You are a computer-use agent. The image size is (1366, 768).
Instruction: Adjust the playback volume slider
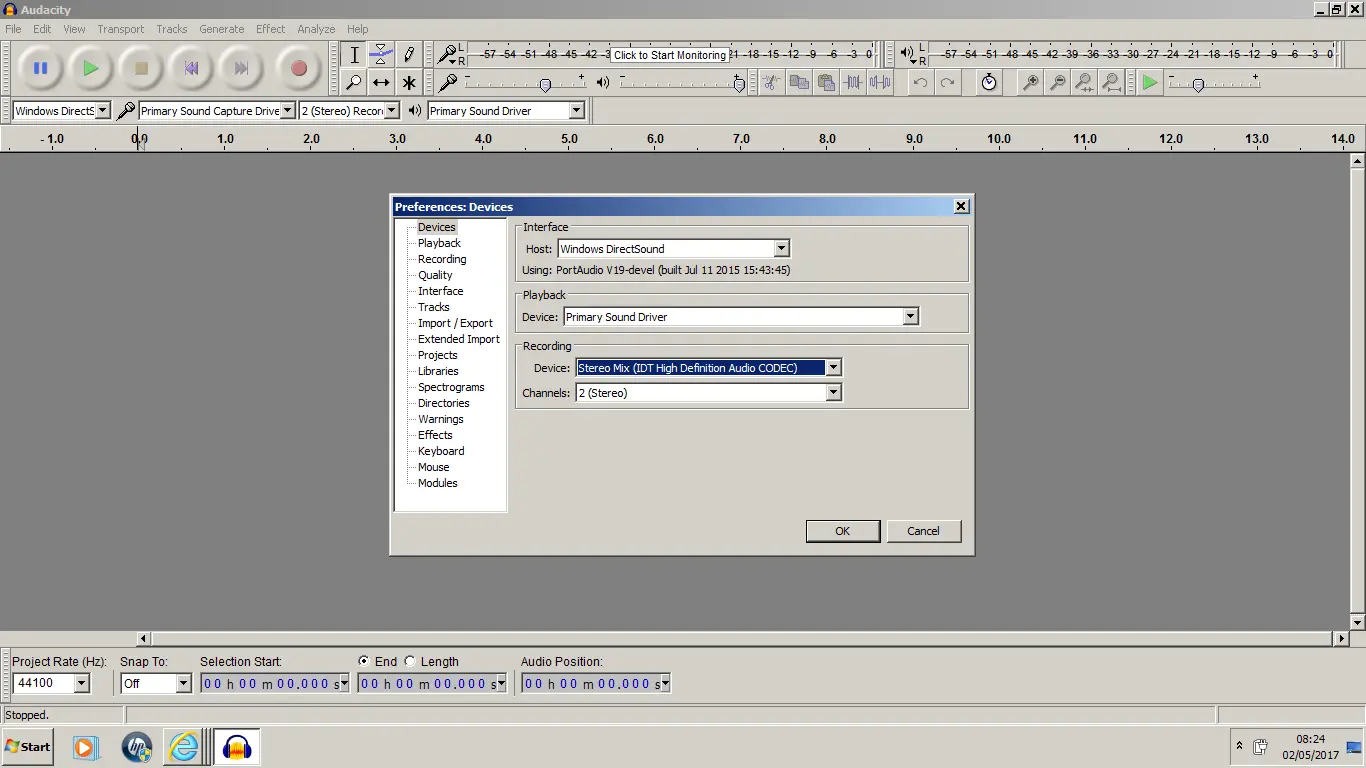coord(739,84)
